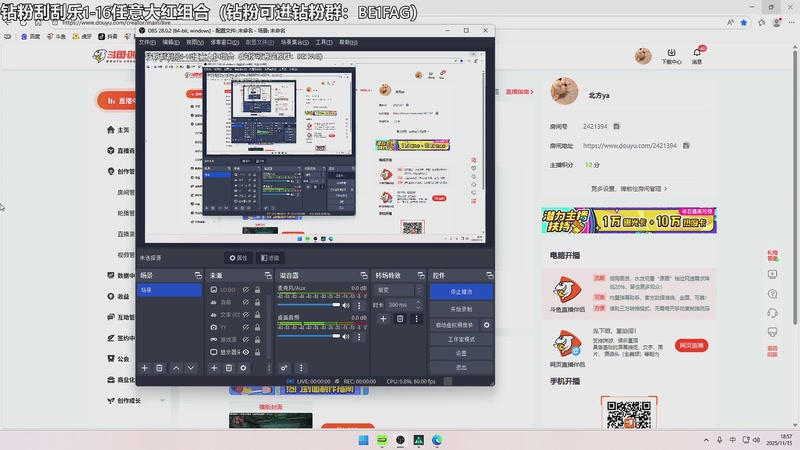Favorite this page with browser star icon
800x450 pixels.
(x=743, y=22)
